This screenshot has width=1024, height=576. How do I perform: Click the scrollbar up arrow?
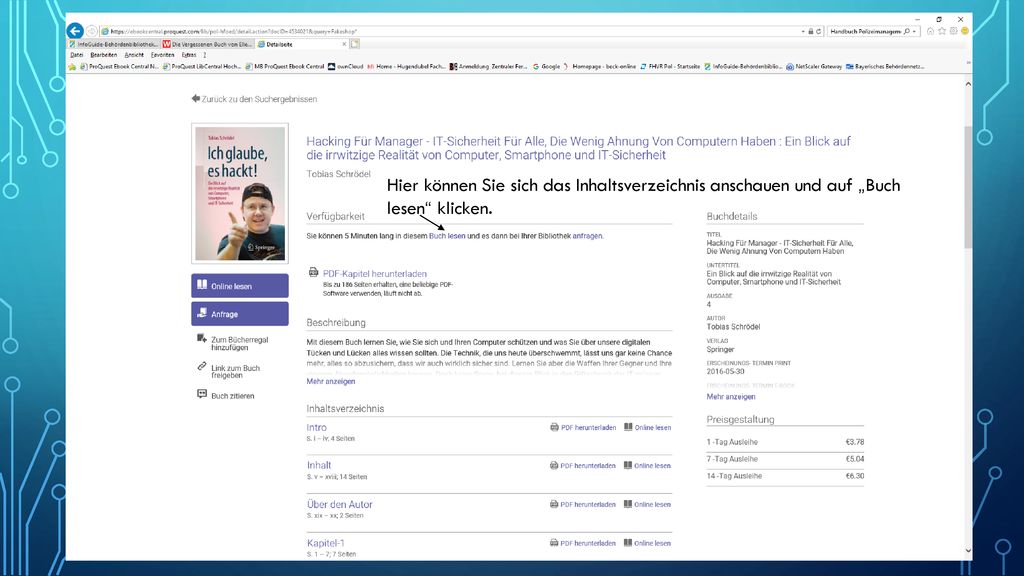point(968,84)
